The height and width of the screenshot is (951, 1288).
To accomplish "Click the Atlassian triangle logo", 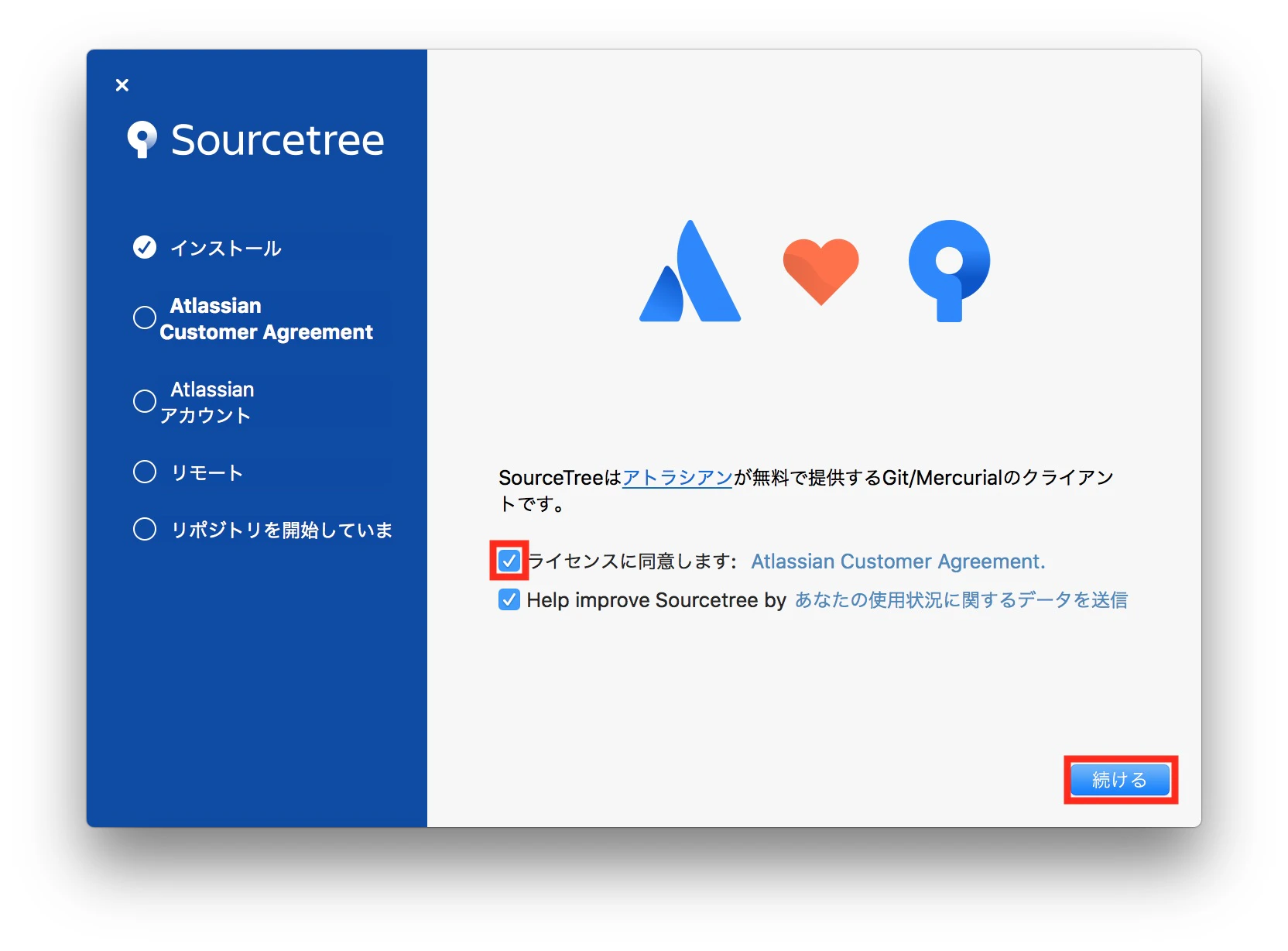I will (690, 271).
